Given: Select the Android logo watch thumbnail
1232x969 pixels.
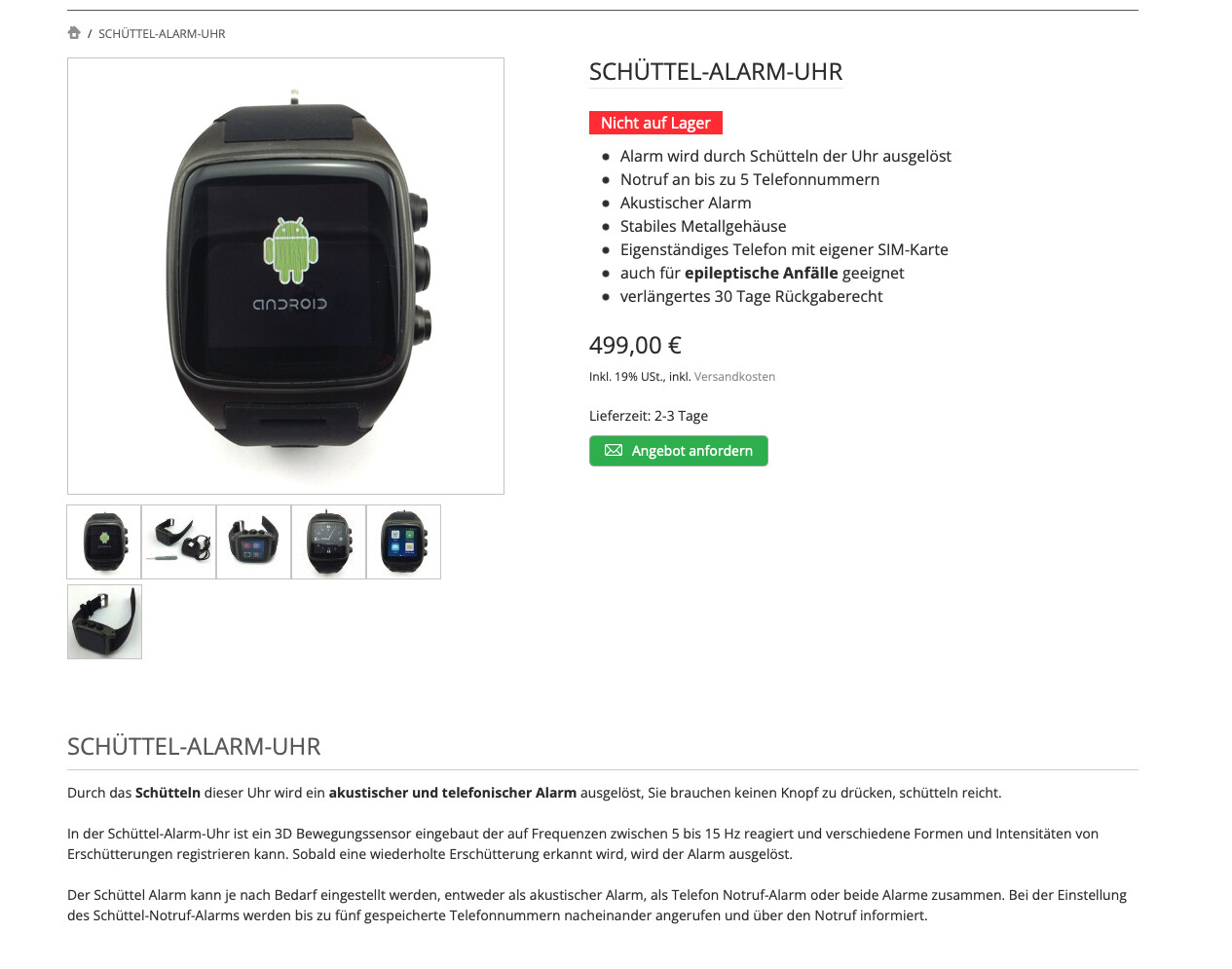Looking at the screenshot, I should (x=104, y=541).
